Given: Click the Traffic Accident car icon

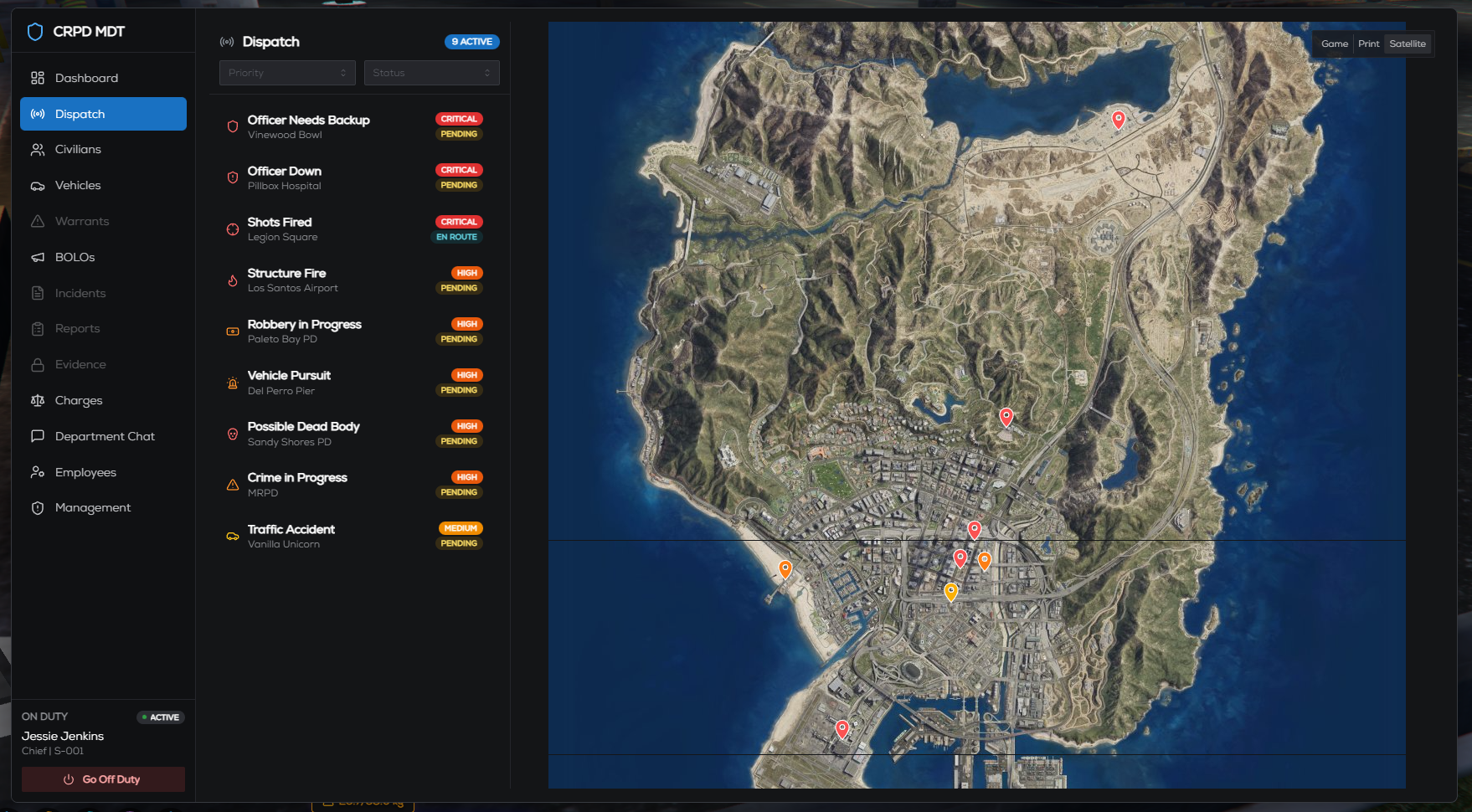Looking at the screenshot, I should 233,537.
